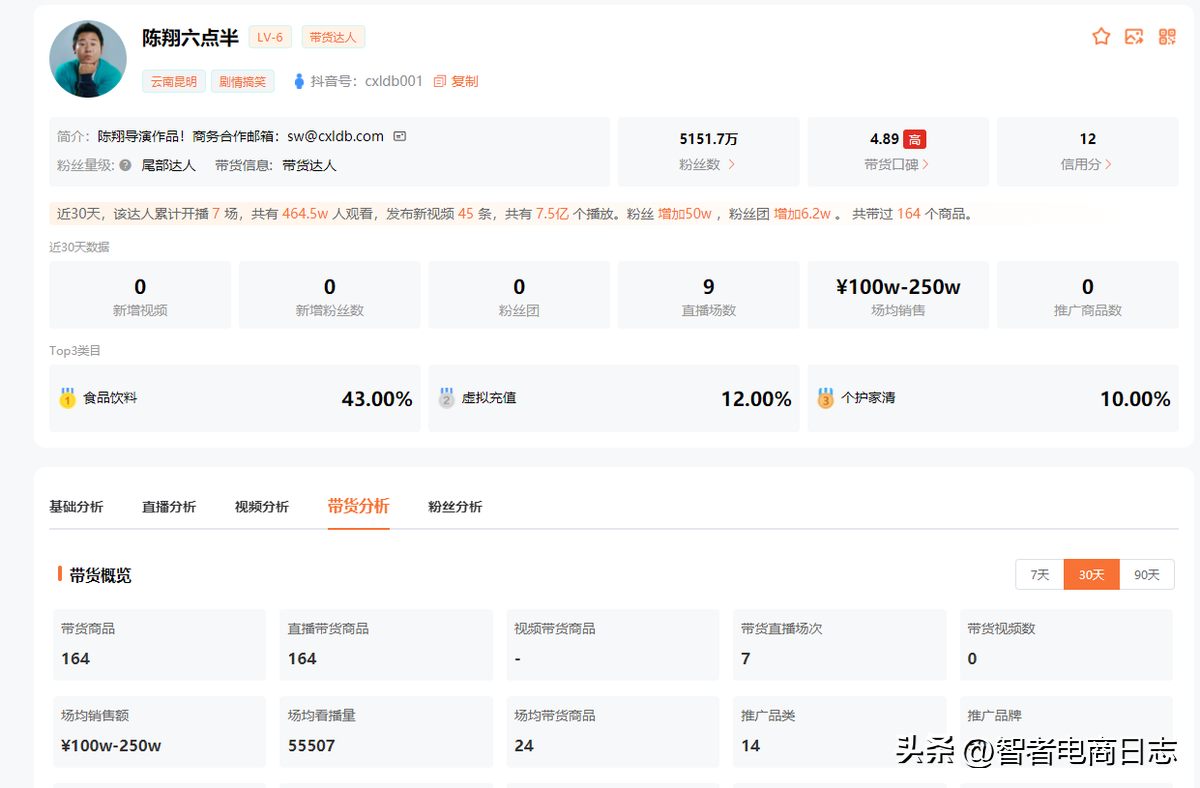Click the gold medal icon for 食品饮料
The image size is (1200, 788).
[68, 398]
